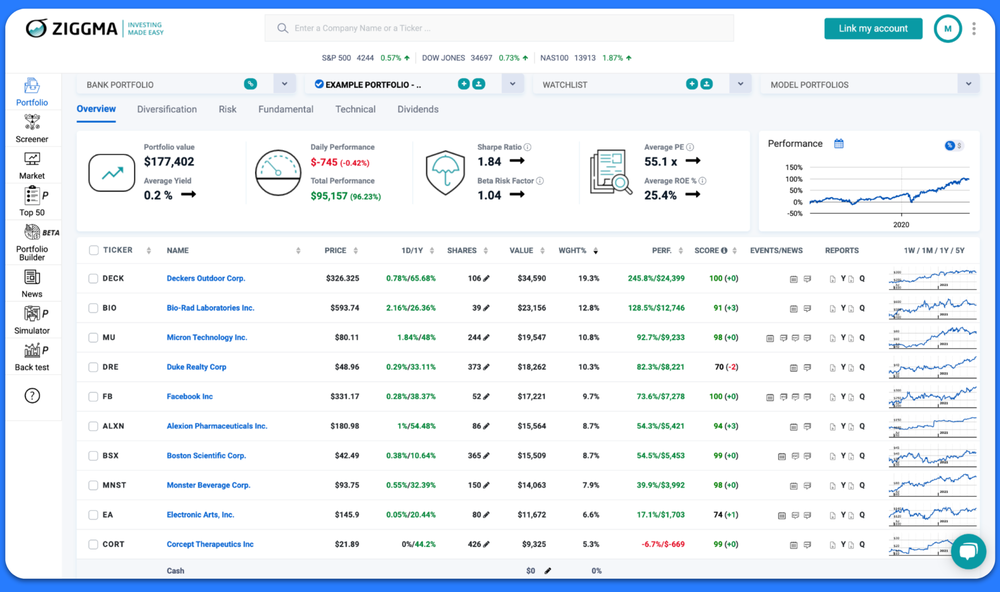Viewport: 1000px width, 592px height.
Task: Open Facebook Inc link
Action: (189, 397)
